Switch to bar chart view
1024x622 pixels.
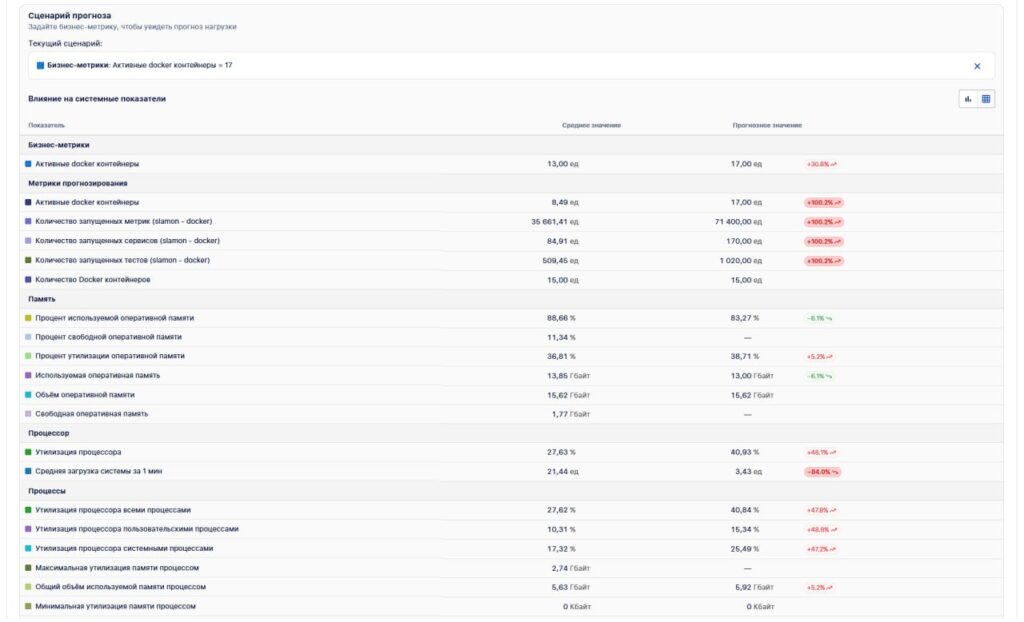point(968,99)
